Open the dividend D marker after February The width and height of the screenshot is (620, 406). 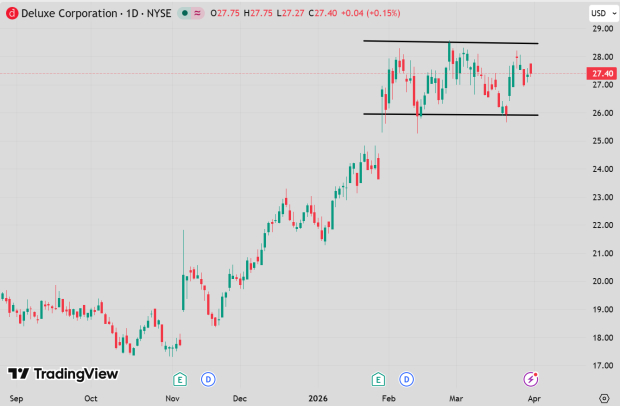click(407, 378)
